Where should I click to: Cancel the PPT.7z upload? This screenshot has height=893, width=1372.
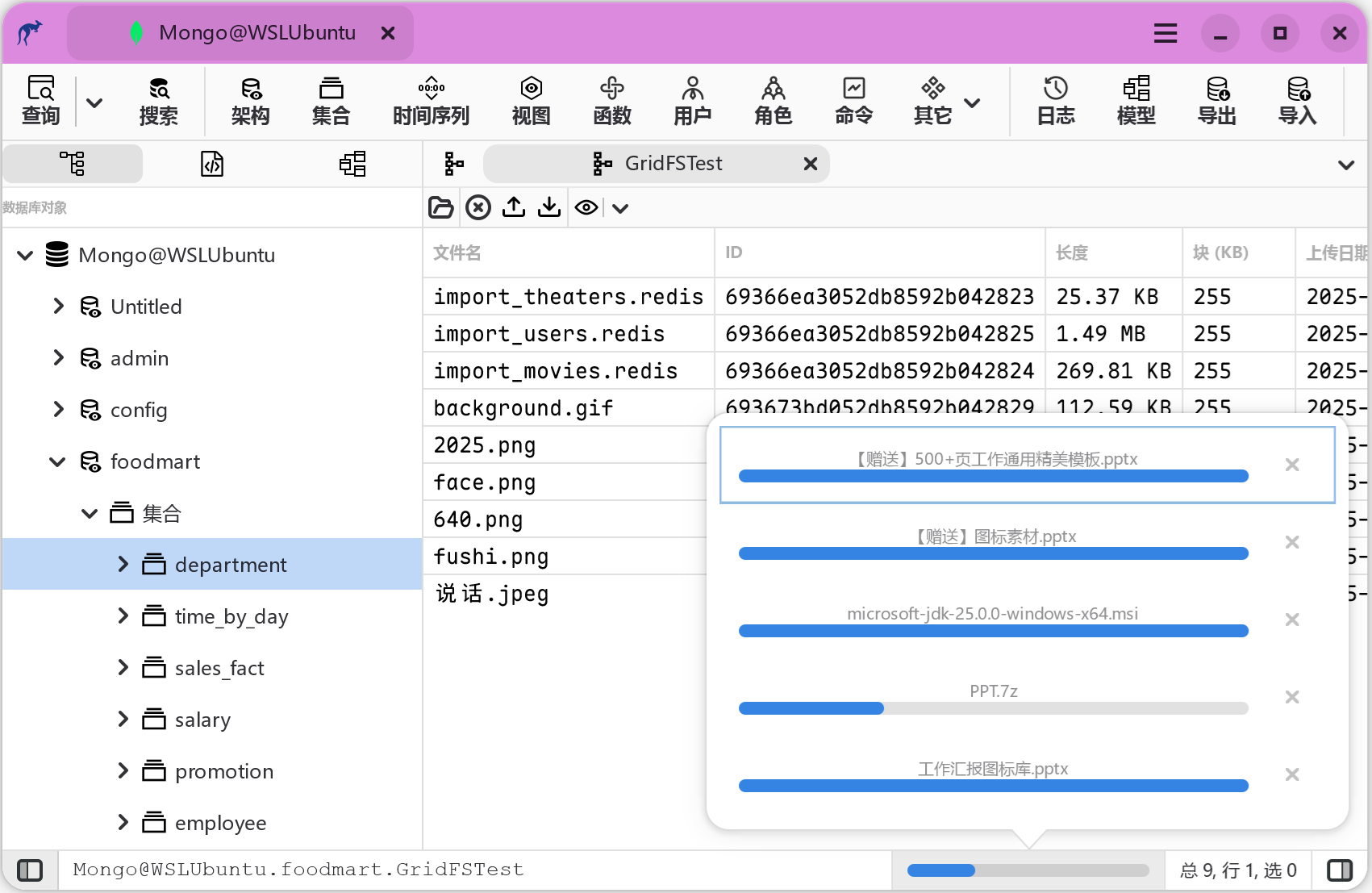(1292, 697)
